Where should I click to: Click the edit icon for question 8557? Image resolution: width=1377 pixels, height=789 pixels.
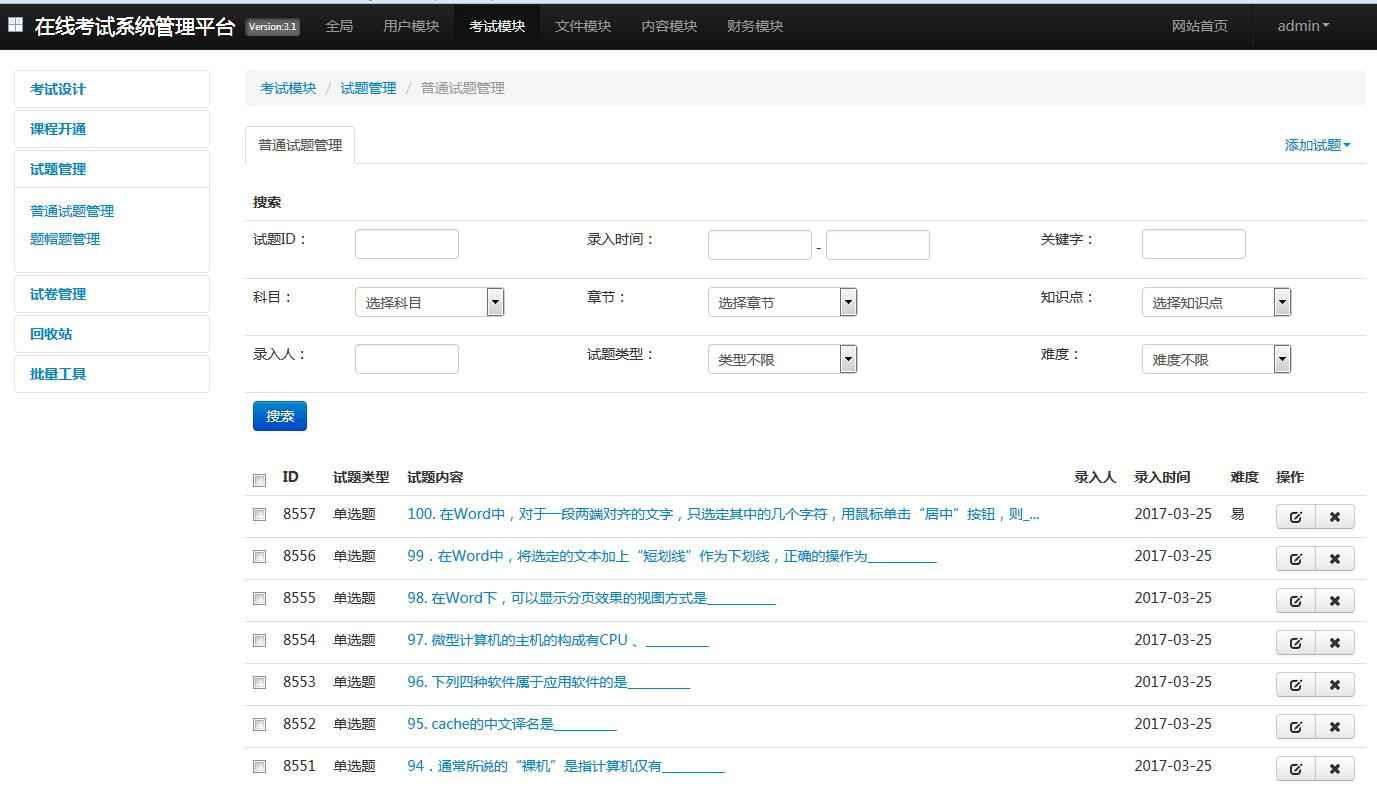pyautogui.click(x=1295, y=517)
